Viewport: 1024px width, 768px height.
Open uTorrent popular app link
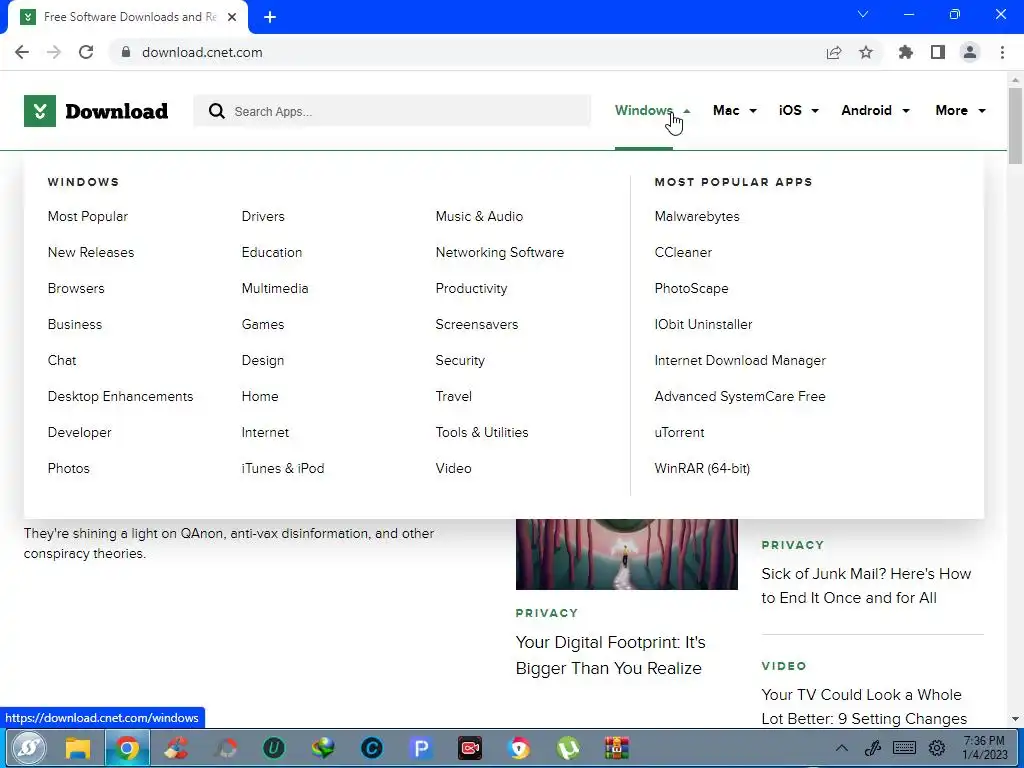click(679, 432)
